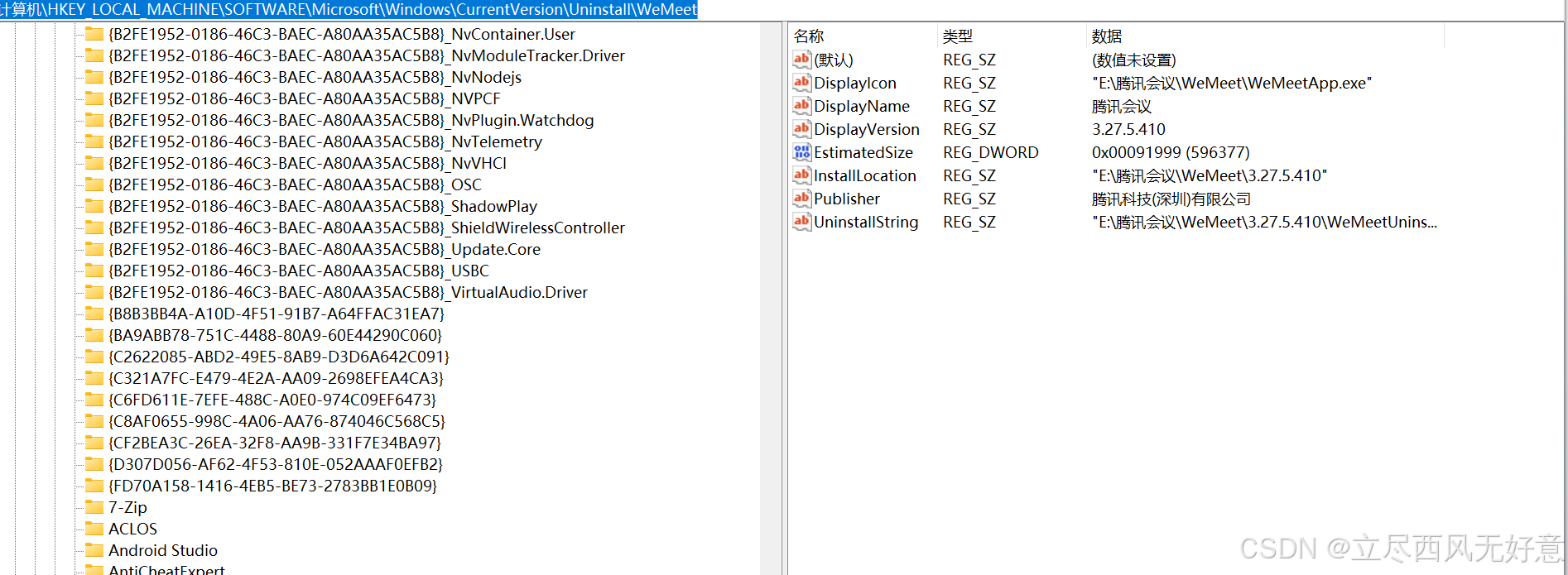Click the folder icon of VirtualAudio.Driver key
1568x575 pixels.
[94, 292]
